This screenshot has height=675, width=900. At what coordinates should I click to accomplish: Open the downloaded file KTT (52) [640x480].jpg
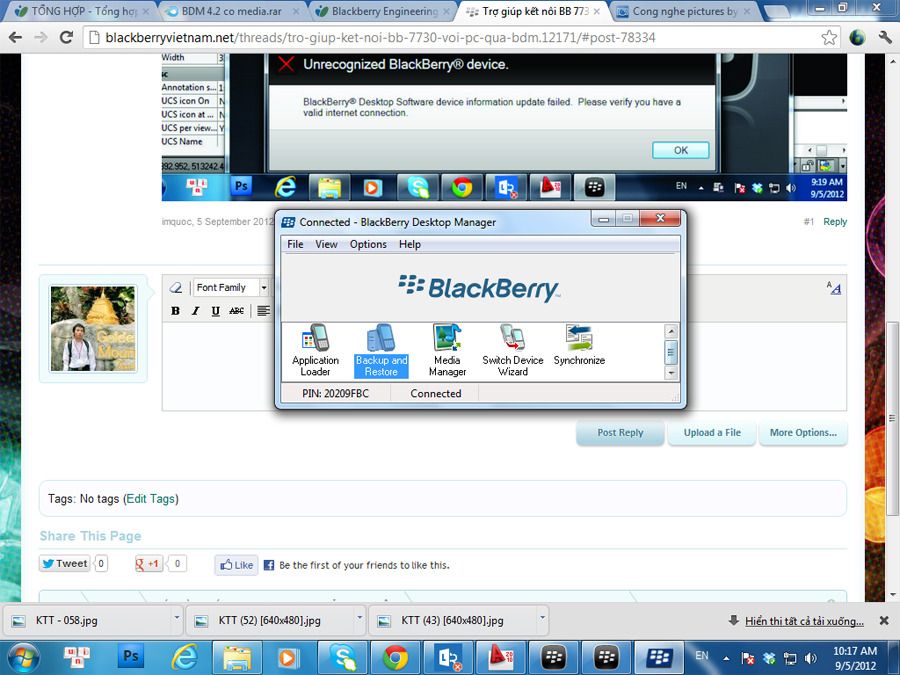click(268, 620)
